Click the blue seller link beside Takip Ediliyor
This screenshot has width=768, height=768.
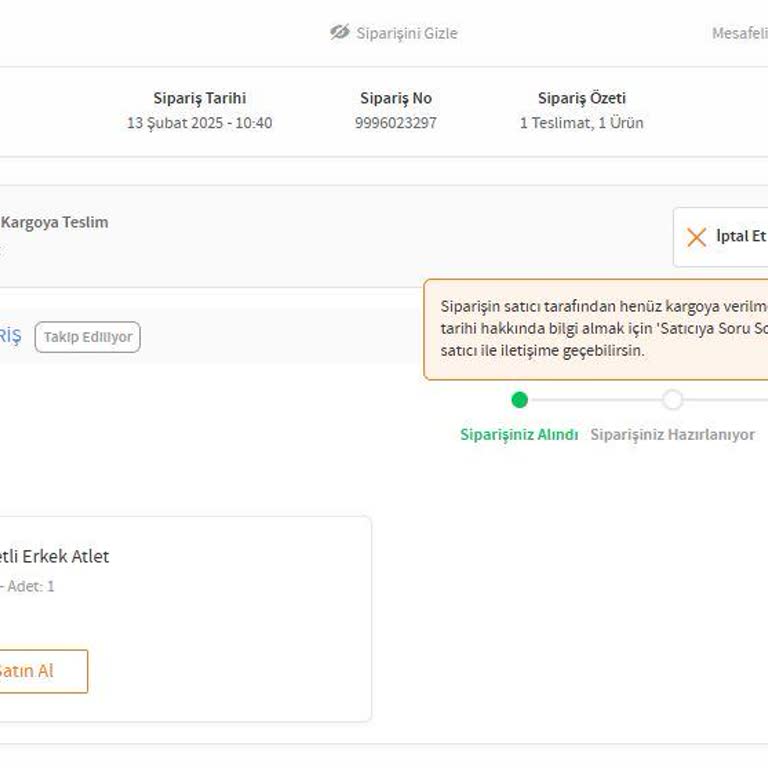tap(10, 337)
